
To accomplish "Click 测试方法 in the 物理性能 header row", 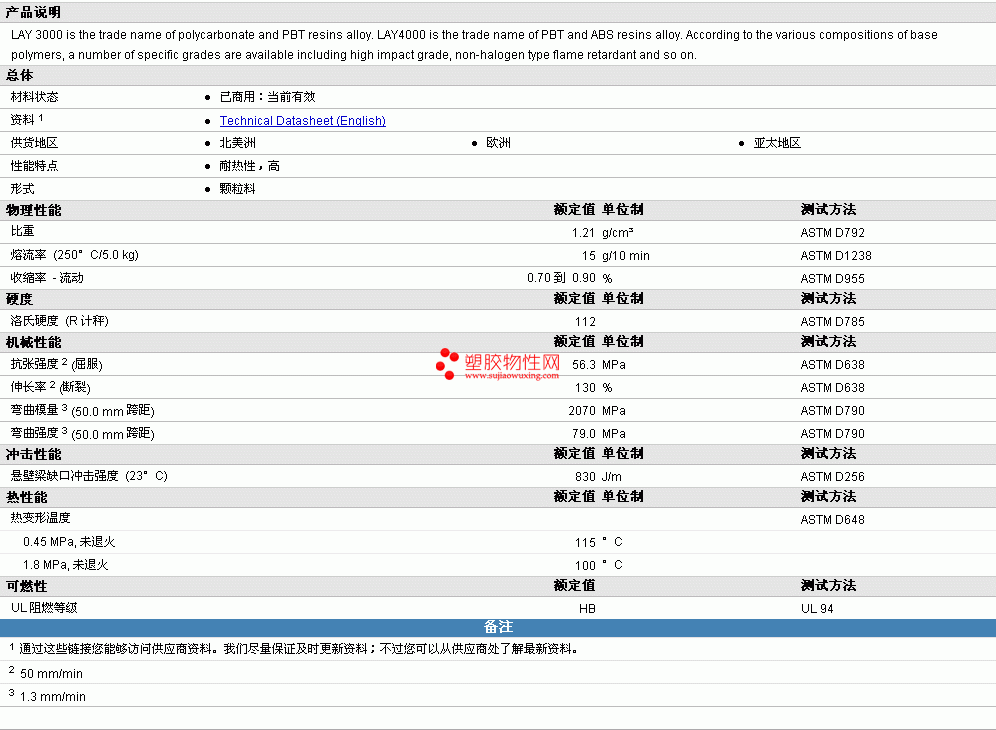I will [x=828, y=210].
